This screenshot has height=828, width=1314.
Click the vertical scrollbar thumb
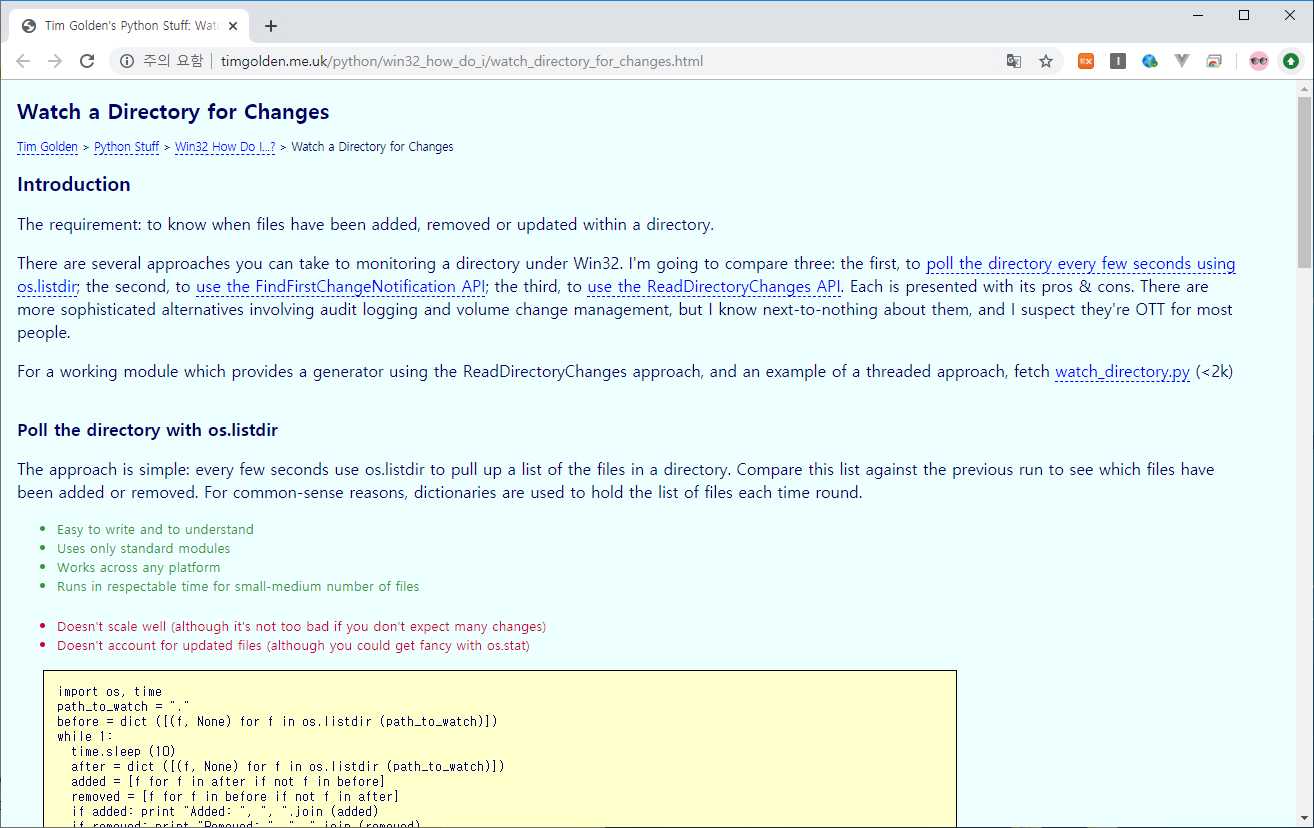pos(1304,182)
